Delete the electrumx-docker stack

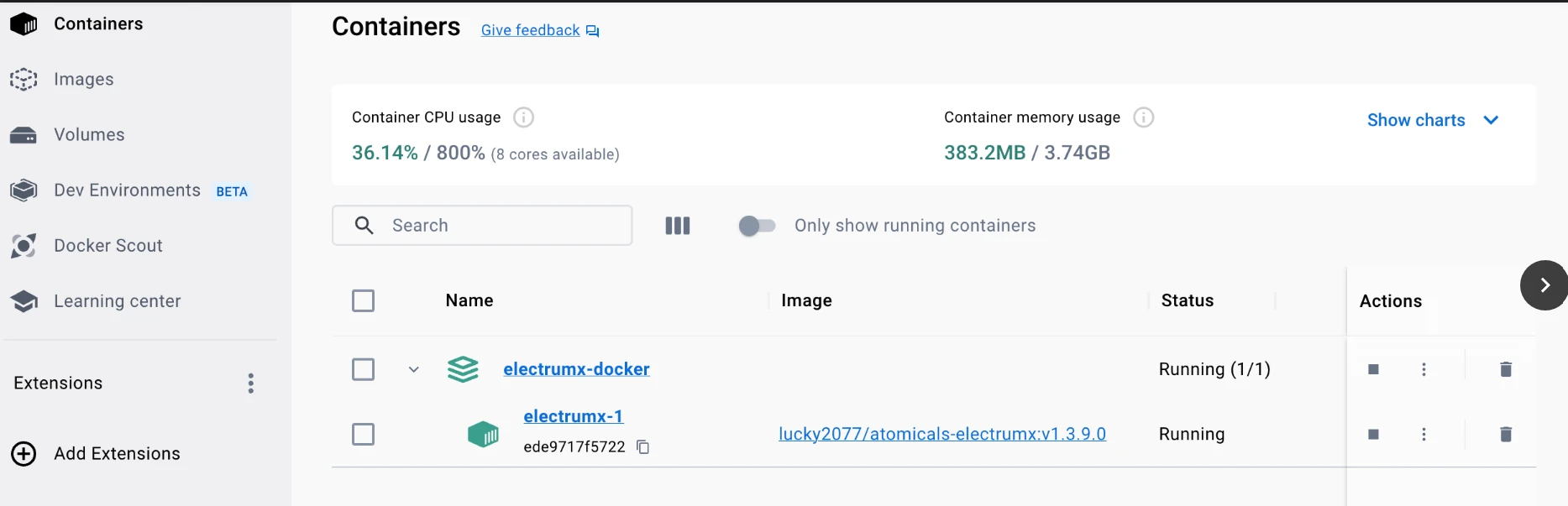pyautogui.click(x=1505, y=369)
